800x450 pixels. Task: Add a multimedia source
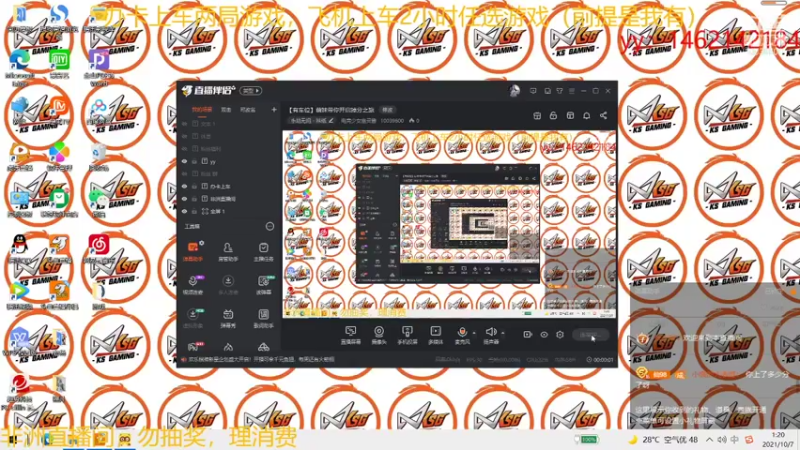(435, 335)
